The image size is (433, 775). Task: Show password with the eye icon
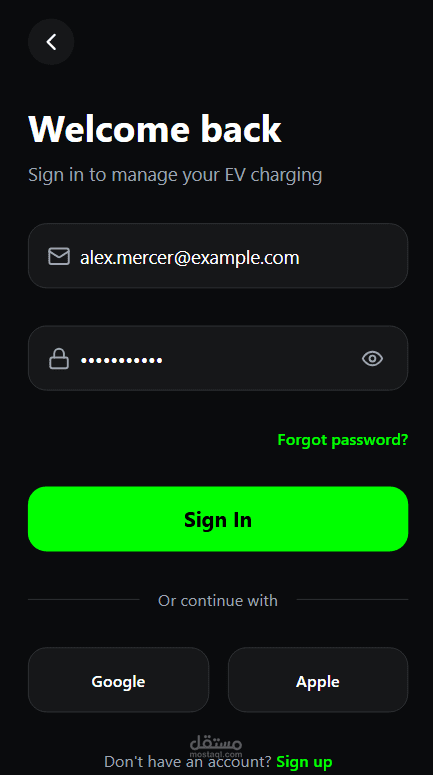[x=372, y=359]
